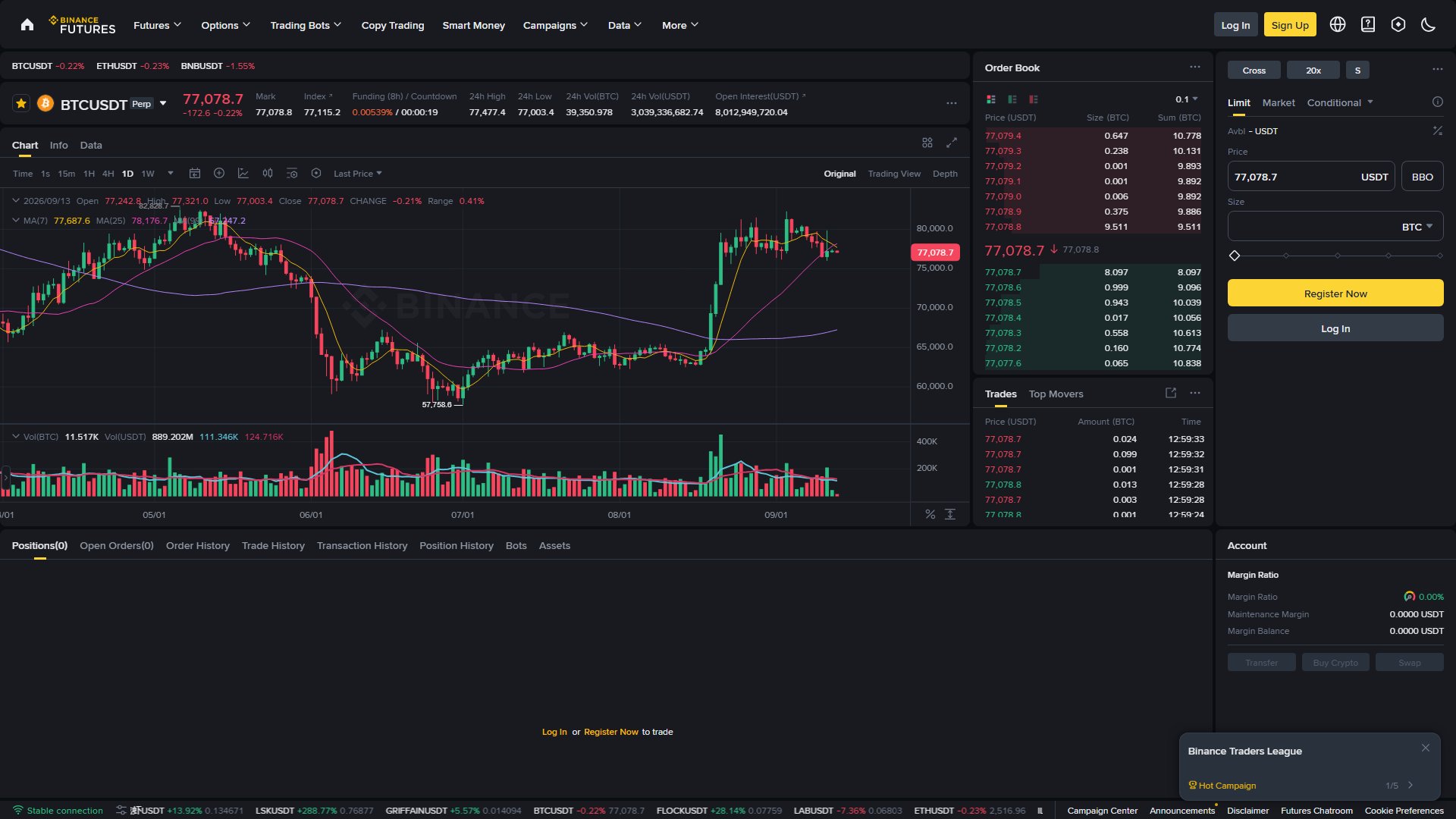Viewport: 1456px width, 819px height.
Task: Open the Cross margin mode button
Action: tap(1254, 71)
